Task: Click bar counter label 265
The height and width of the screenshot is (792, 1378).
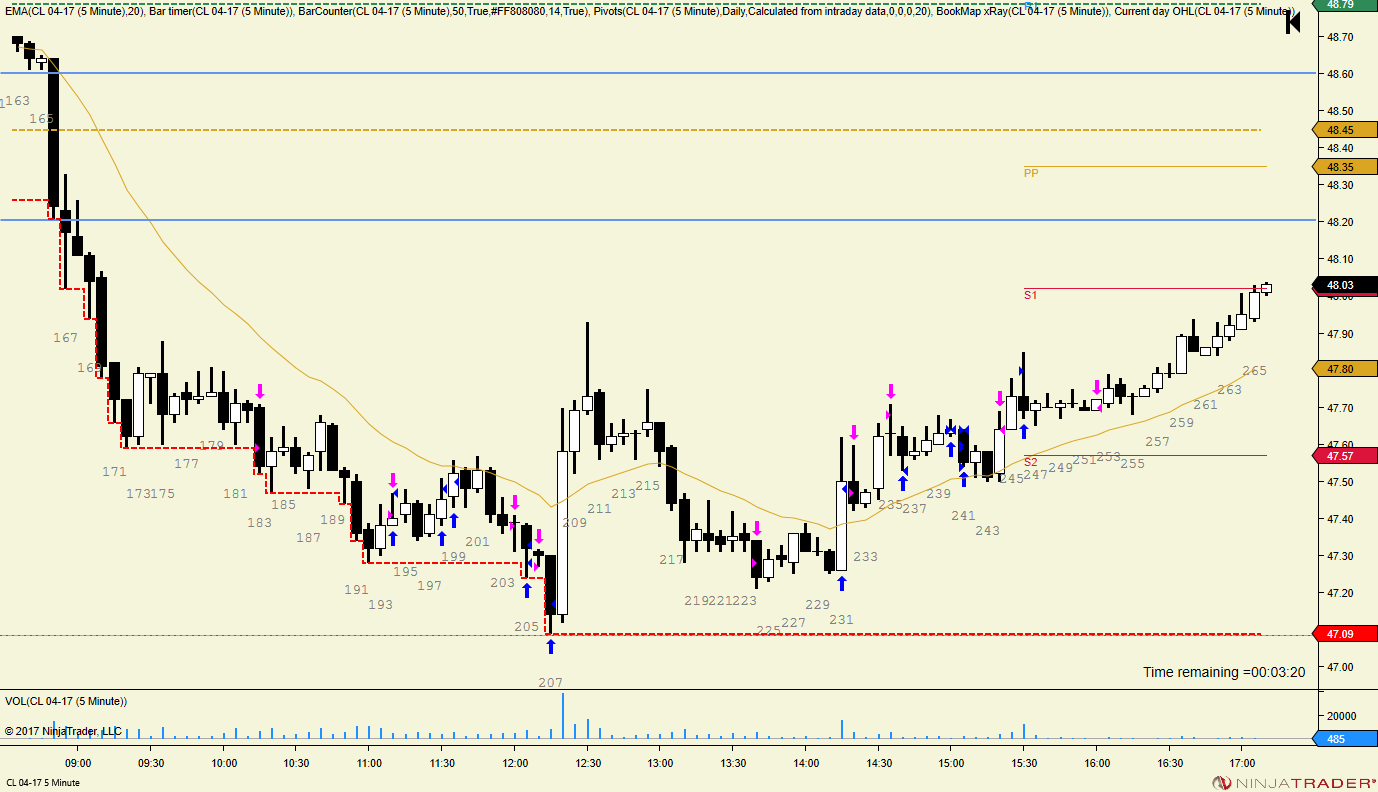Action: pyautogui.click(x=1254, y=371)
